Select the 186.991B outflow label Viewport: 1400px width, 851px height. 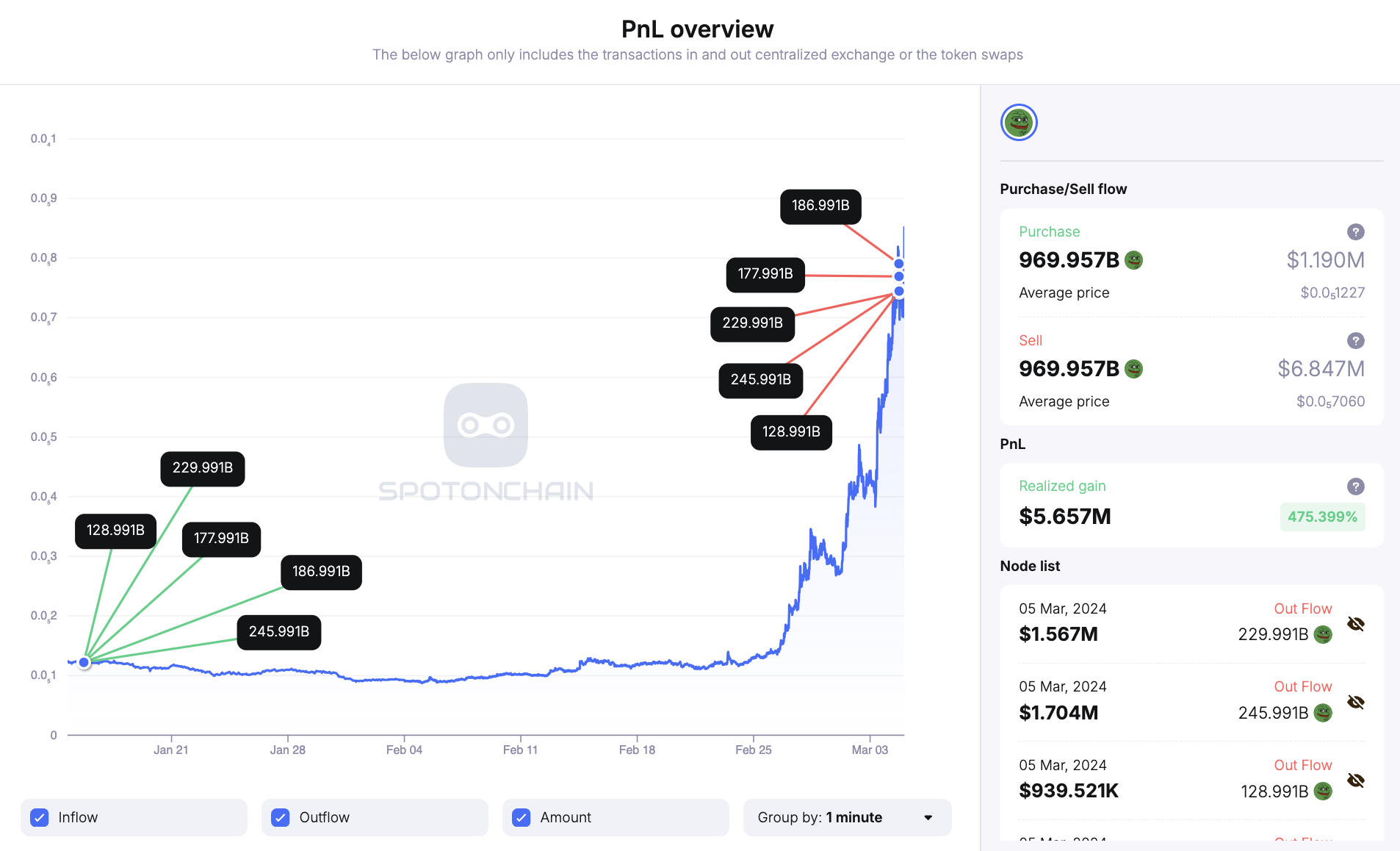(820, 206)
